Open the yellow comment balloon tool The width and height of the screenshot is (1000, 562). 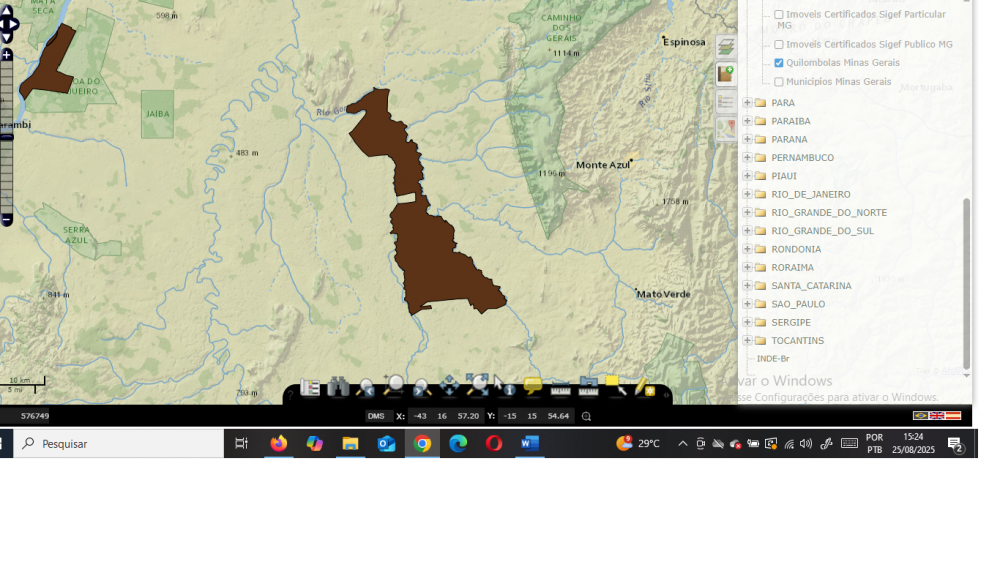point(532,386)
